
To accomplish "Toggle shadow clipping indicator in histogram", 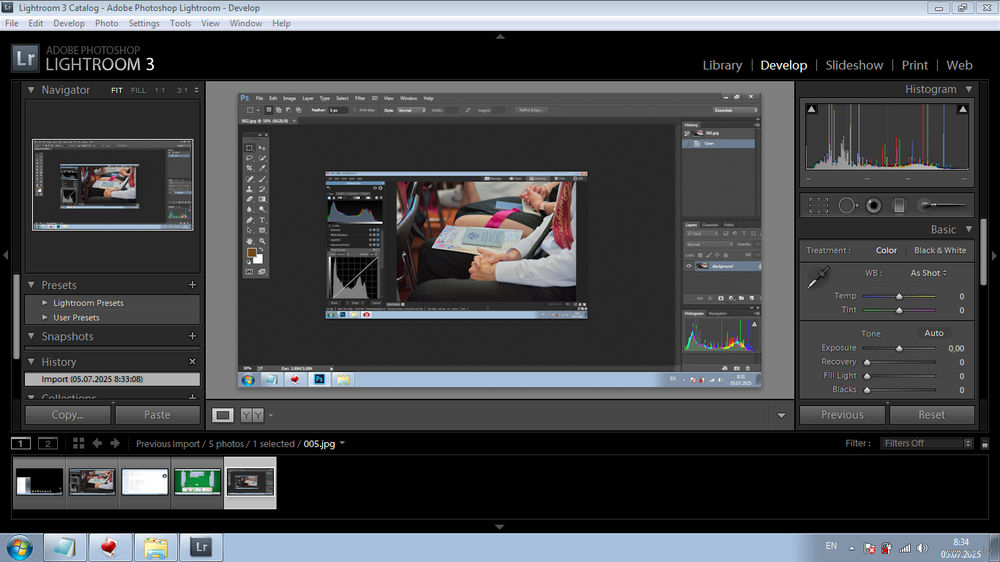I will [811, 109].
